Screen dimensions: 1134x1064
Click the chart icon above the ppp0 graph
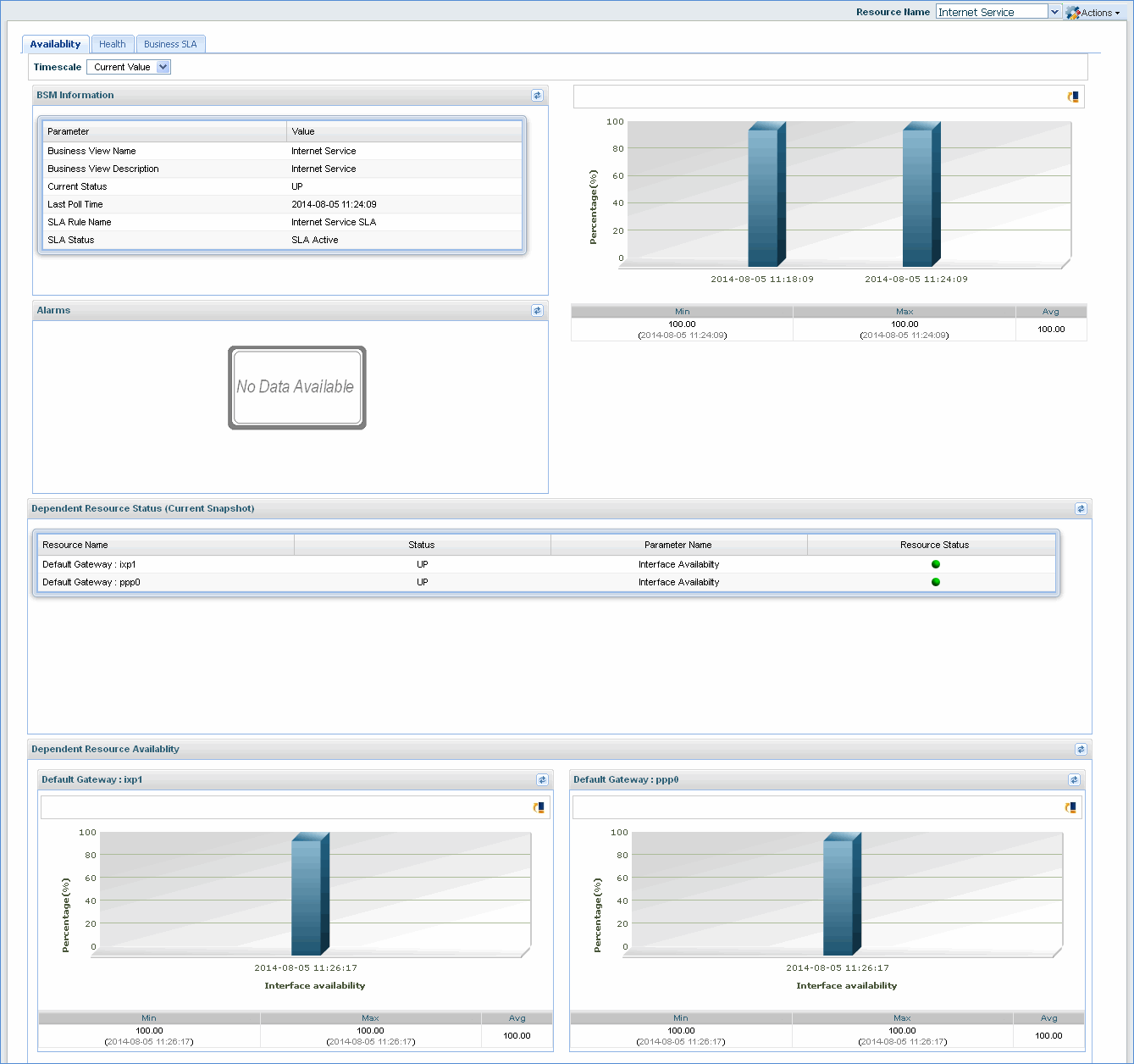click(x=1072, y=806)
